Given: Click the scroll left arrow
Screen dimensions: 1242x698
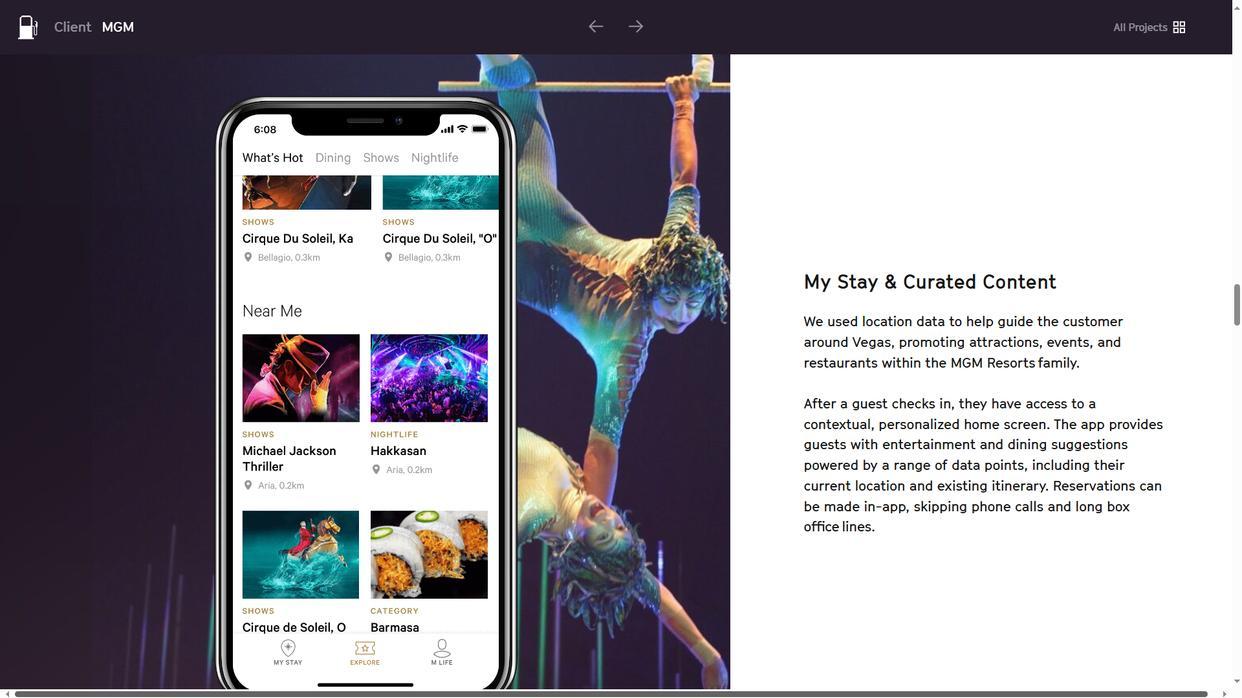Looking at the screenshot, I should tap(6, 694).
